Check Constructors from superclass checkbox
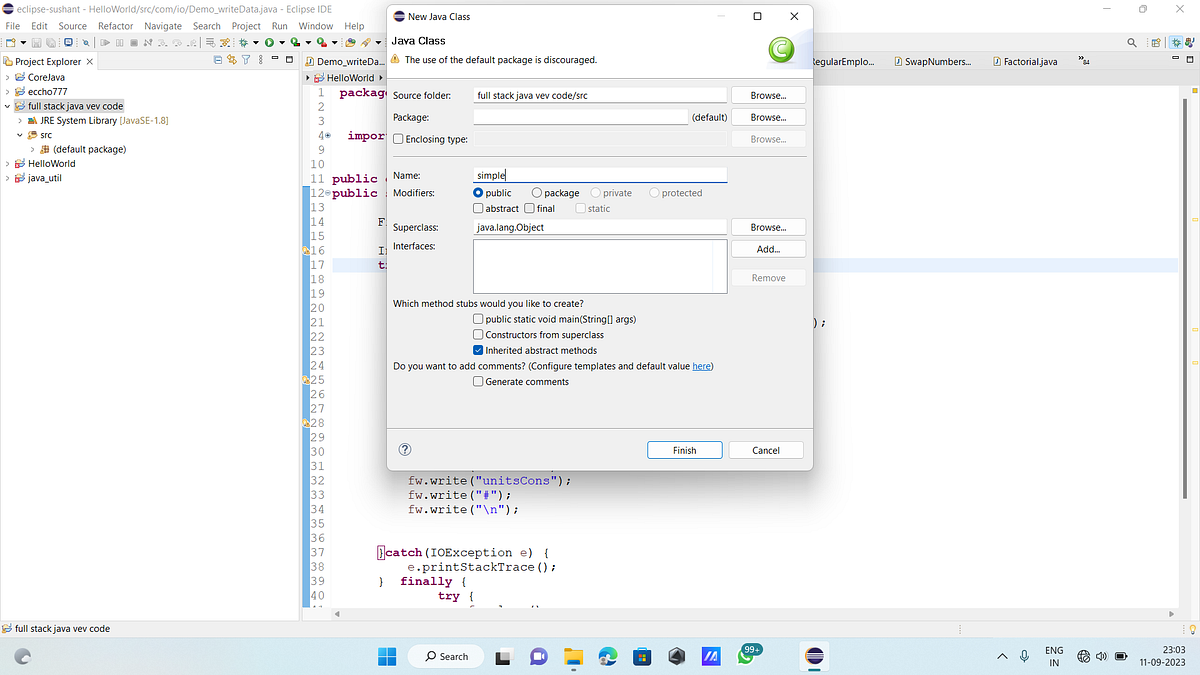Viewport: 1200px width, 675px height. point(479,335)
